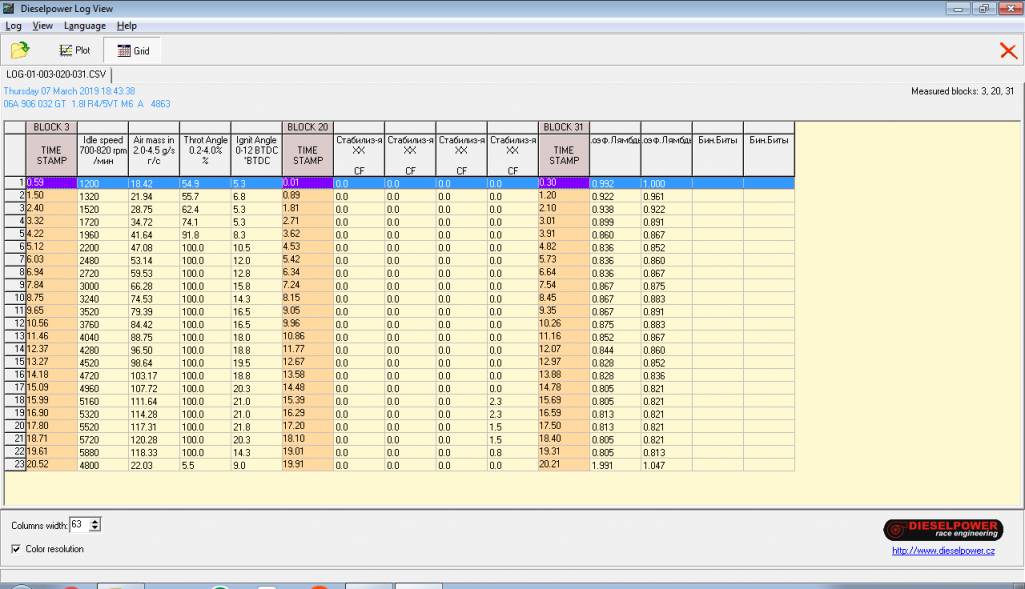Switch to the Plot view
This screenshot has width=1025, height=589.
click(75, 51)
